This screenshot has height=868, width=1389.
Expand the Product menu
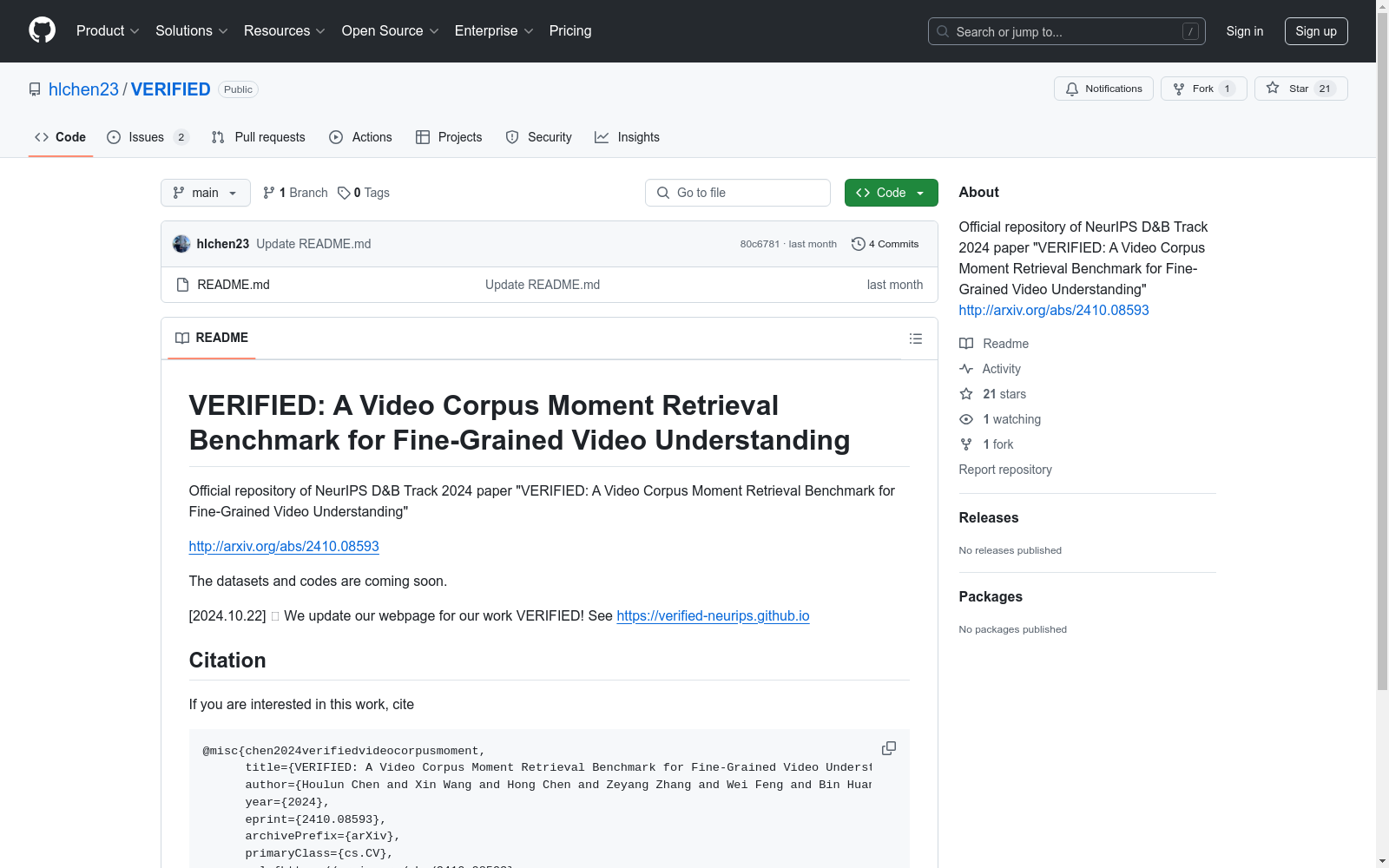point(108,31)
